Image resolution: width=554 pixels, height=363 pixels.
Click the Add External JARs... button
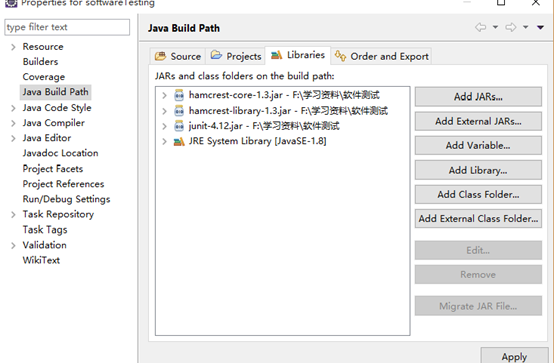pos(478,121)
